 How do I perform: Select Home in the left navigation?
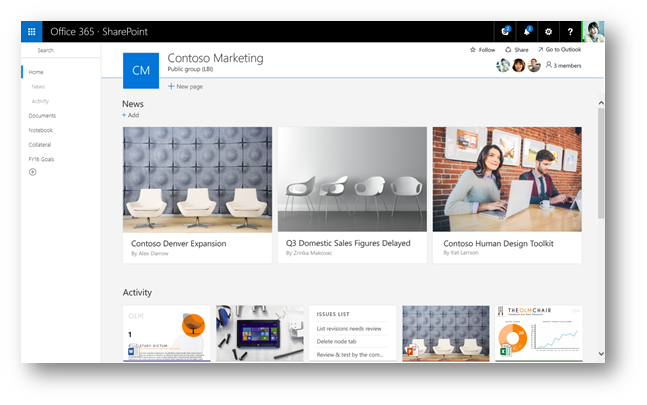coord(36,72)
